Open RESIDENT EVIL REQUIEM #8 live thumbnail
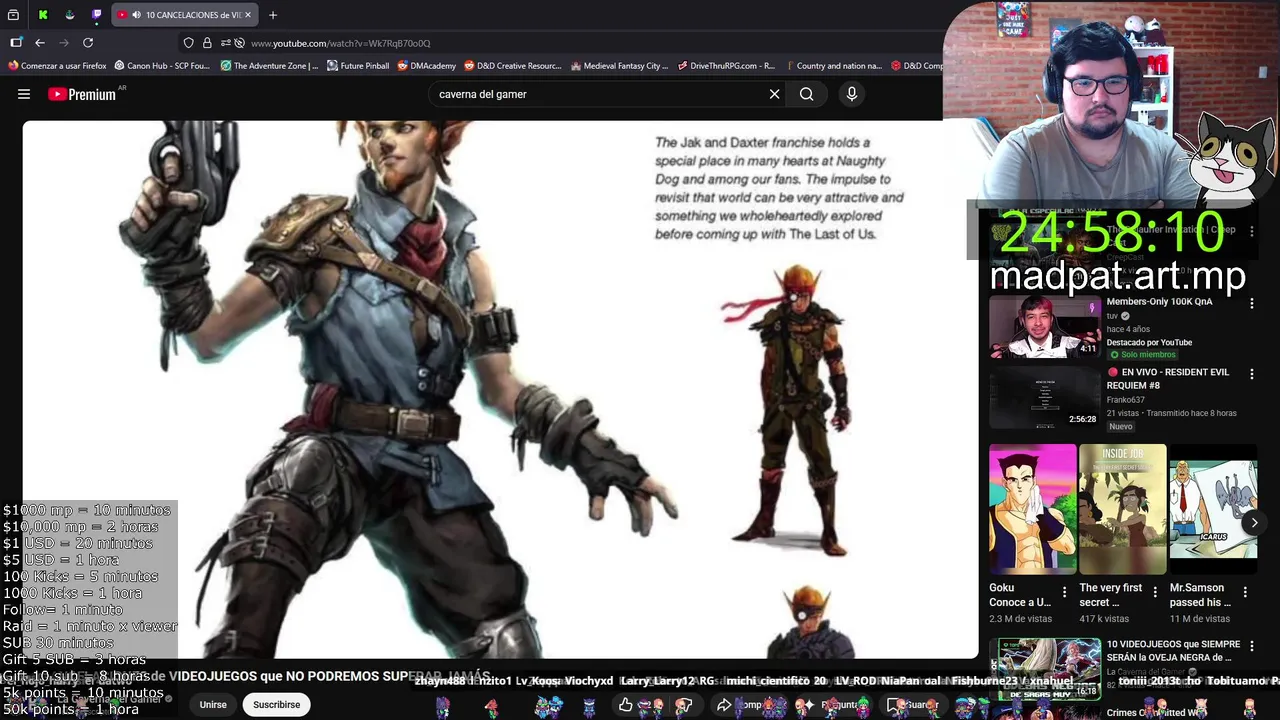This screenshot has height=720, width=1280. (1044, 396)
